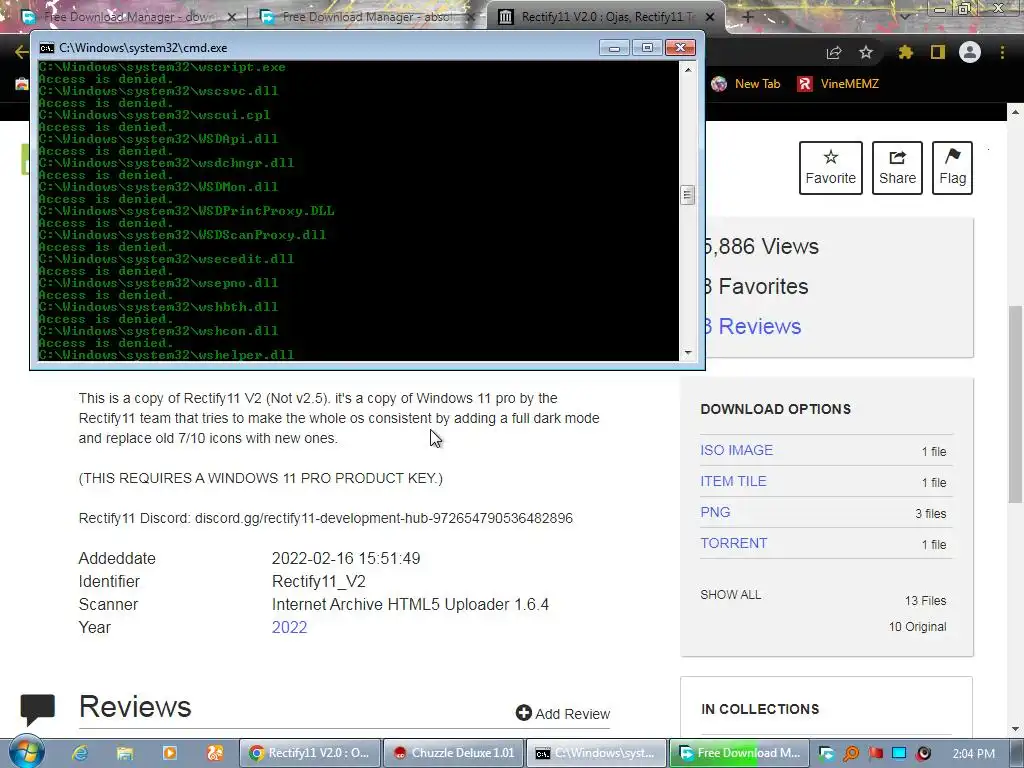Open the Chrome profile avatar

pos(970,52)
